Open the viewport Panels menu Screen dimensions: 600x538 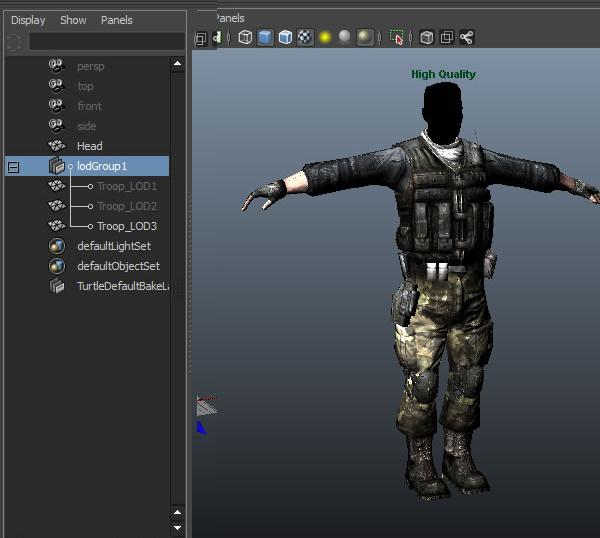(x=230, y=18)
